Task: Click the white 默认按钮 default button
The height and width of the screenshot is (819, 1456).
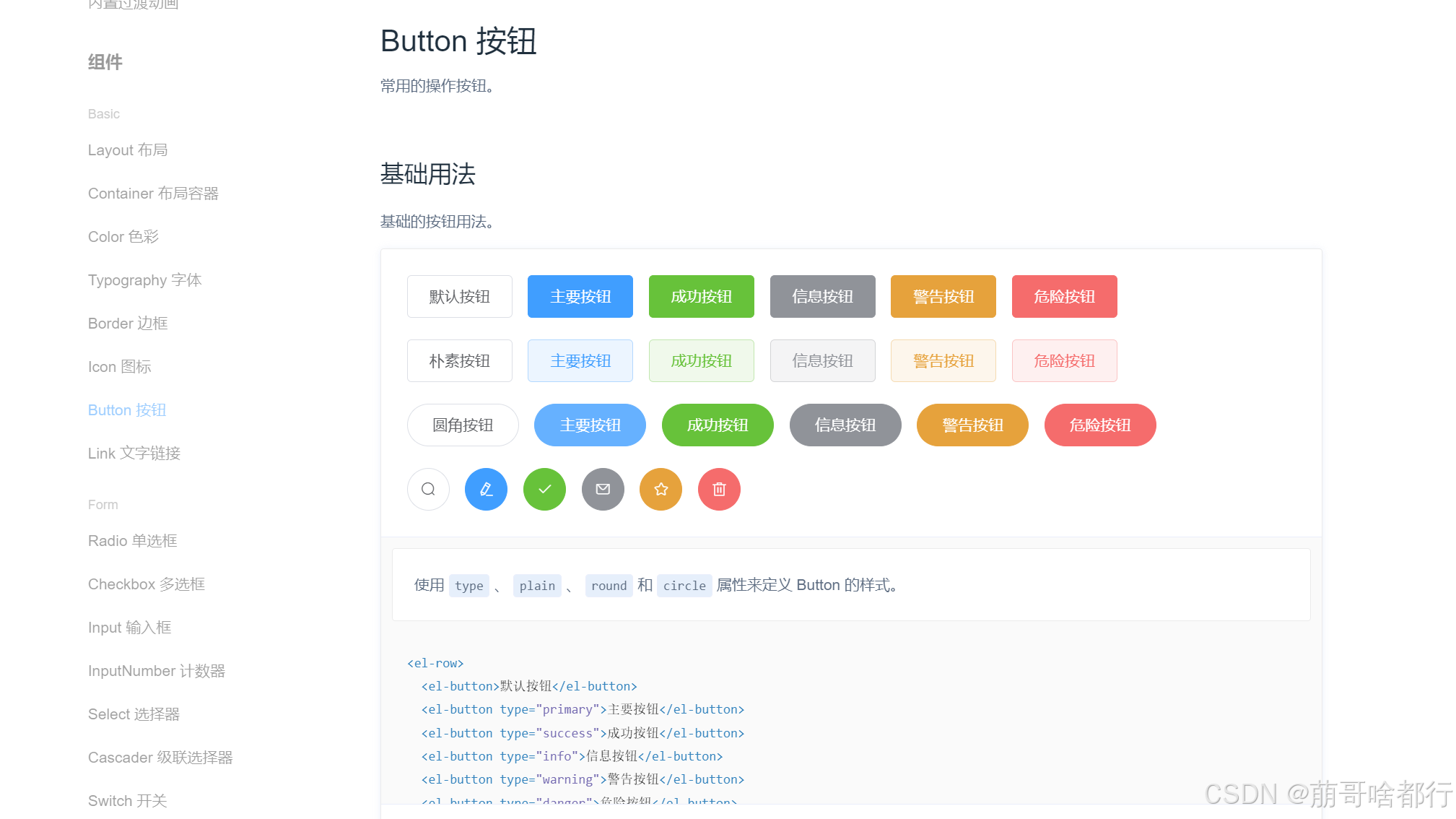Action: click(x=460, y=296)
